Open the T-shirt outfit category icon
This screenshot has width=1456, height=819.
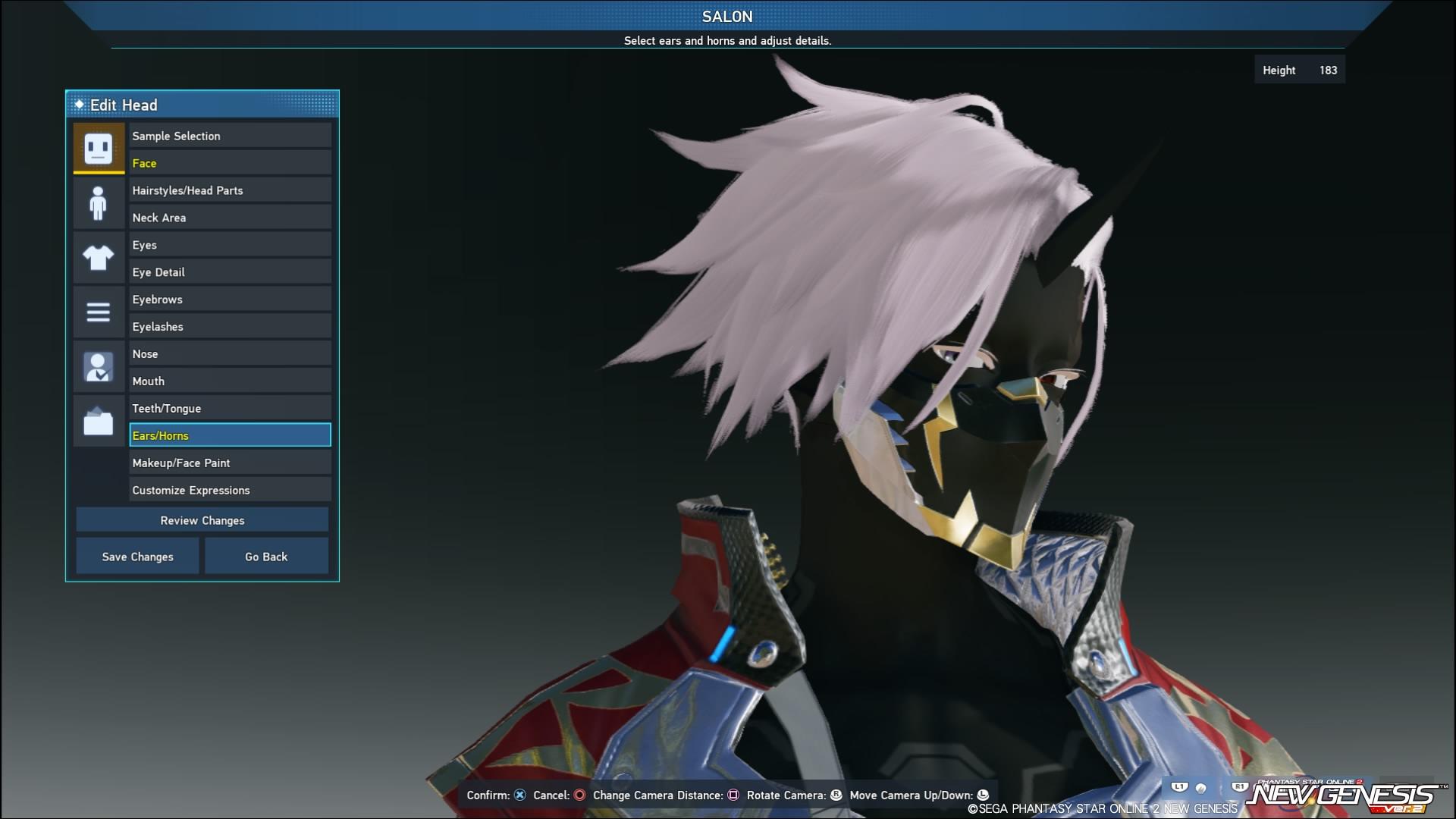point(99,257)
